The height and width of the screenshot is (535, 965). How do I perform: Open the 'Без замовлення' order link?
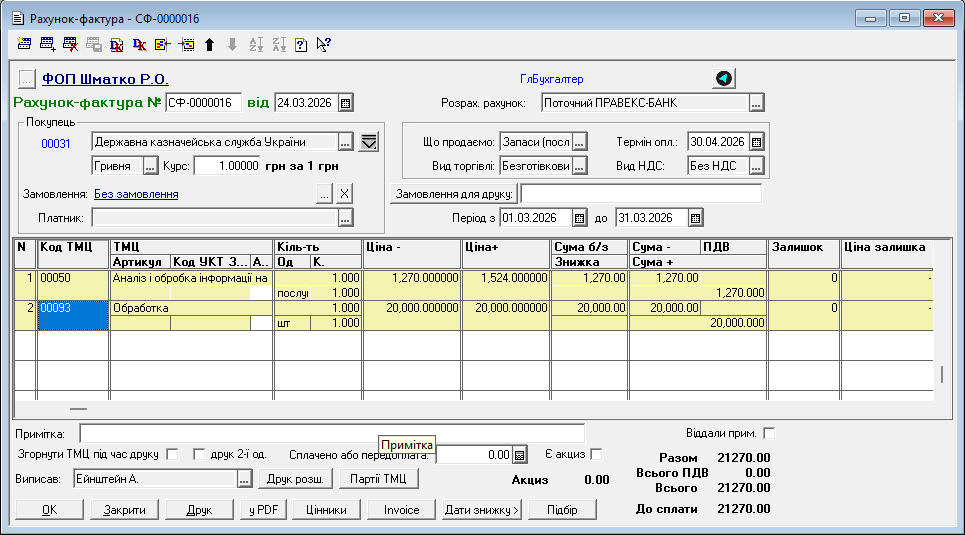(136, 194)
